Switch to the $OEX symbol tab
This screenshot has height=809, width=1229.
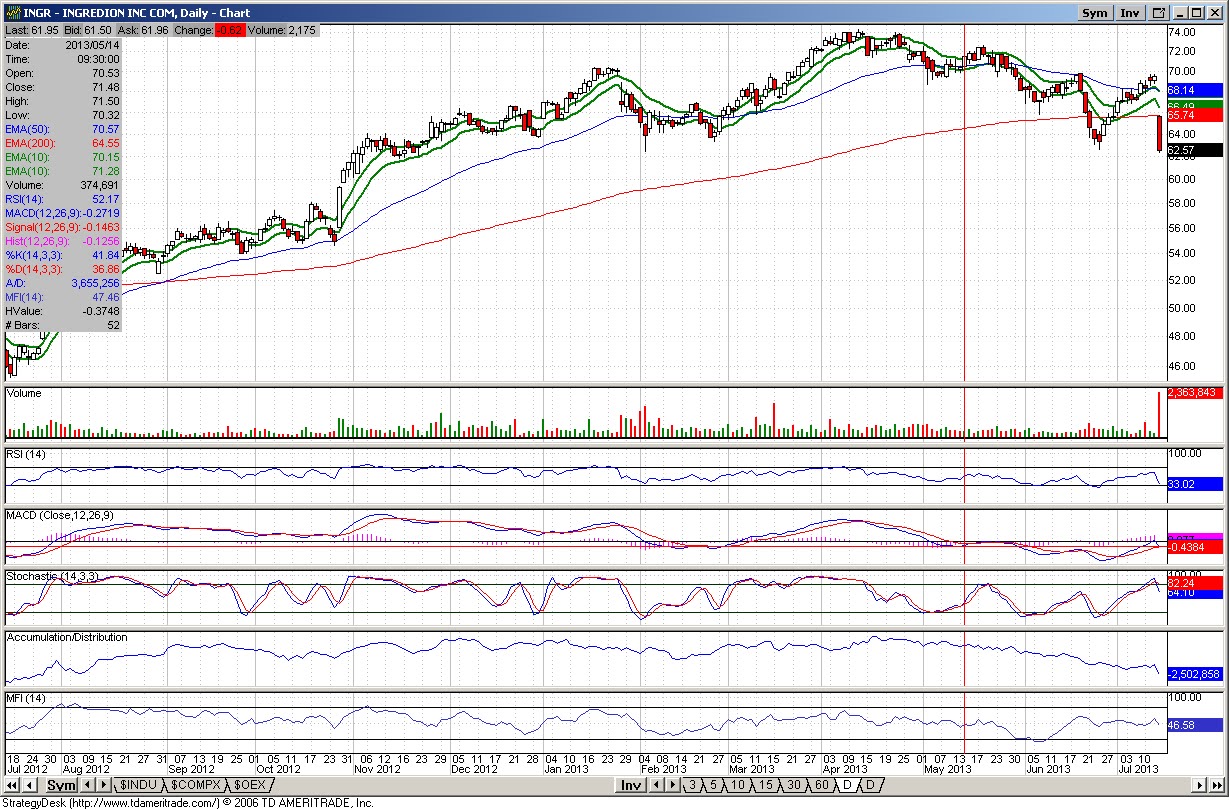click(x=251, y=785)
